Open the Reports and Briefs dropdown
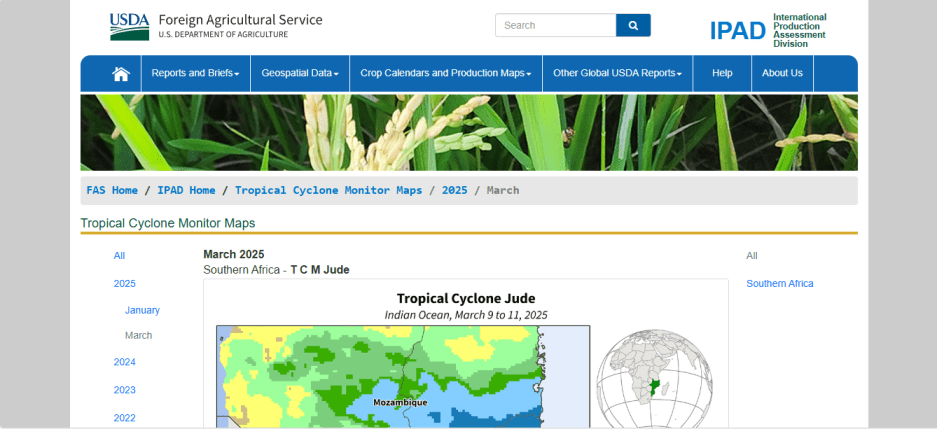Image resolution: width=937 pixels, height=429 pixels. [195, 73]
